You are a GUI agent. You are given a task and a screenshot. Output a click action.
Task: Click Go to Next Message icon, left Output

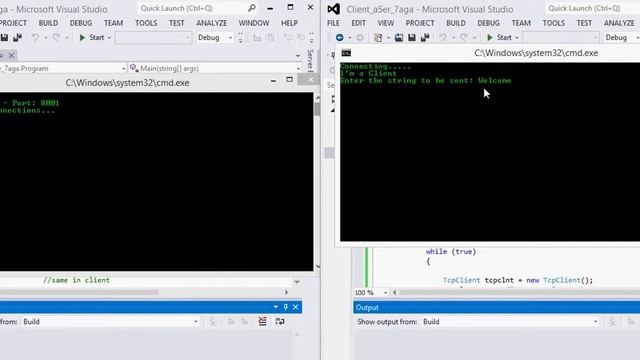click(244, 322)
